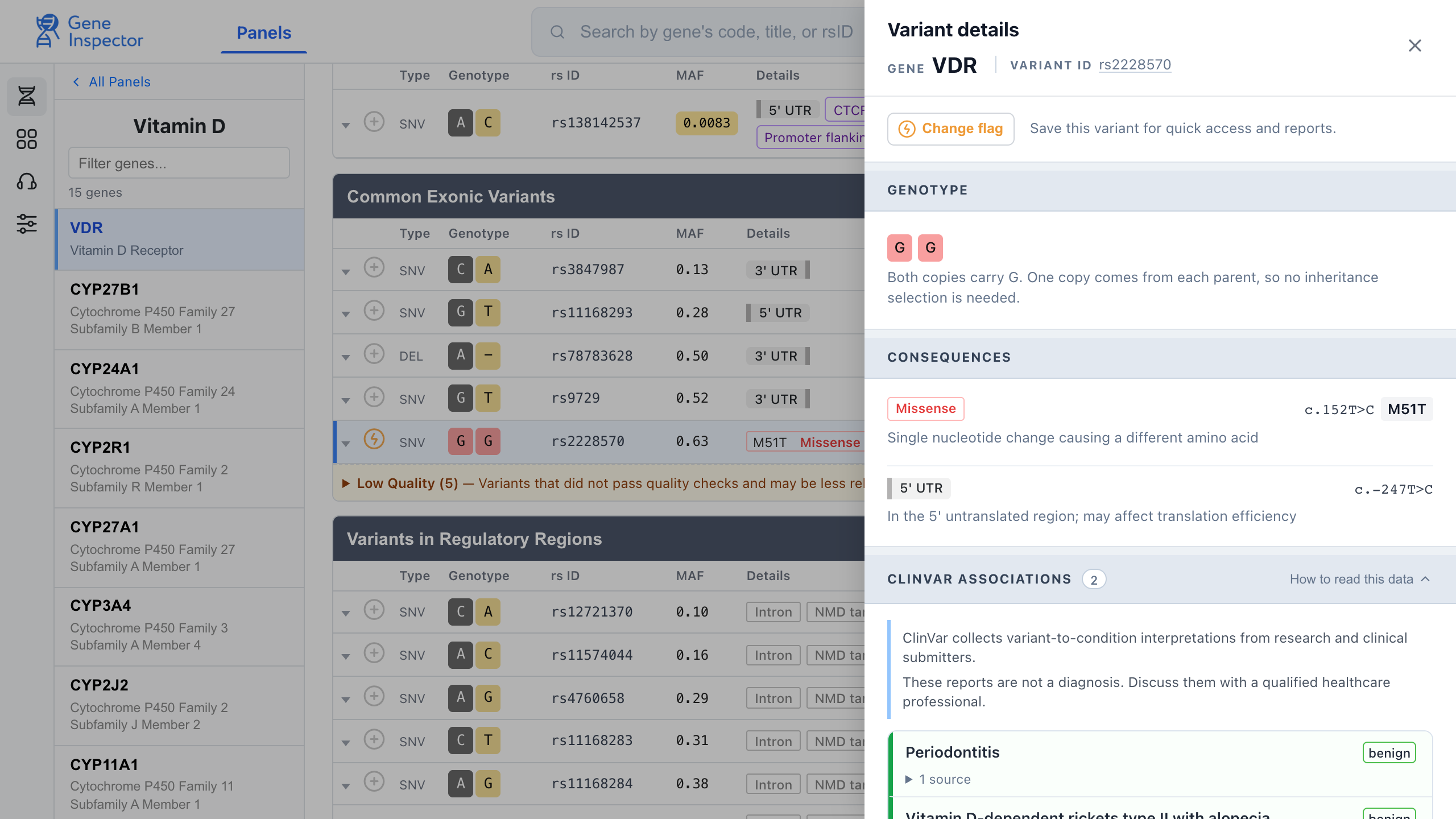Screen dimensions: 1456x819
Task: Click the benign badge on Periodontitis
Action: [x=1389, y=753]
